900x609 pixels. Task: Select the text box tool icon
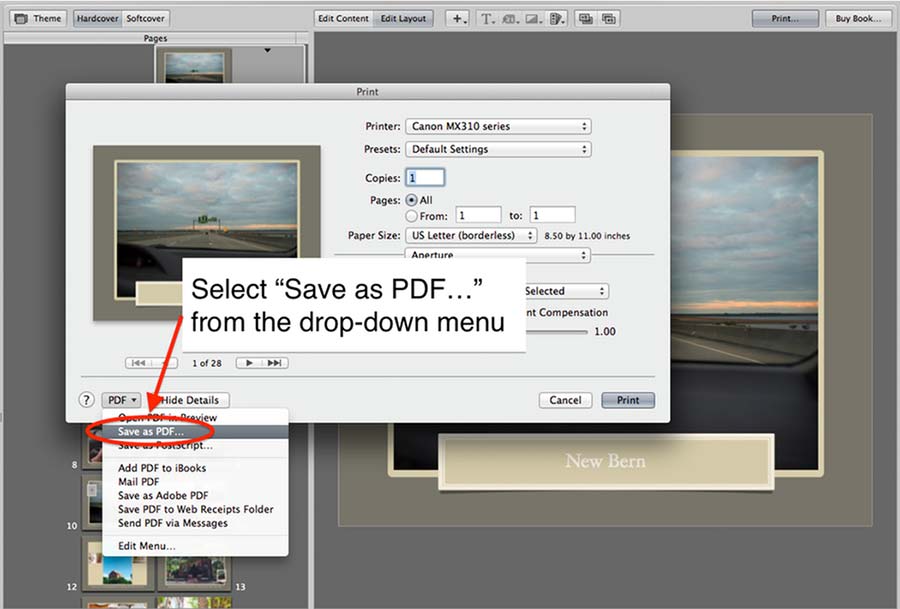487,18
